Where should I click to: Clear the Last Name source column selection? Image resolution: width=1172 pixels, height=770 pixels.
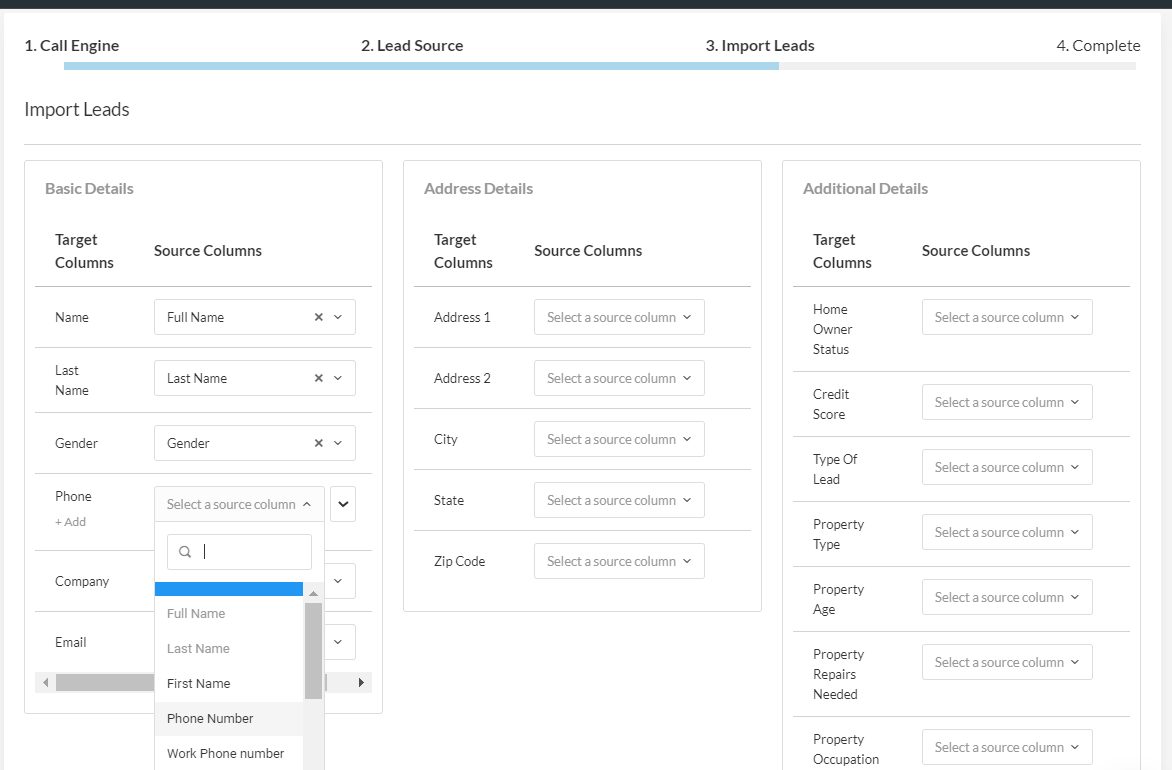coord(318,378)
